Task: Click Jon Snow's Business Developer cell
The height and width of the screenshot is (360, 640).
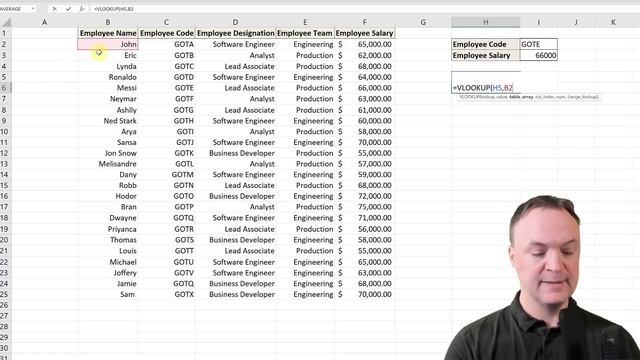Action: click(x=236, y=153)
